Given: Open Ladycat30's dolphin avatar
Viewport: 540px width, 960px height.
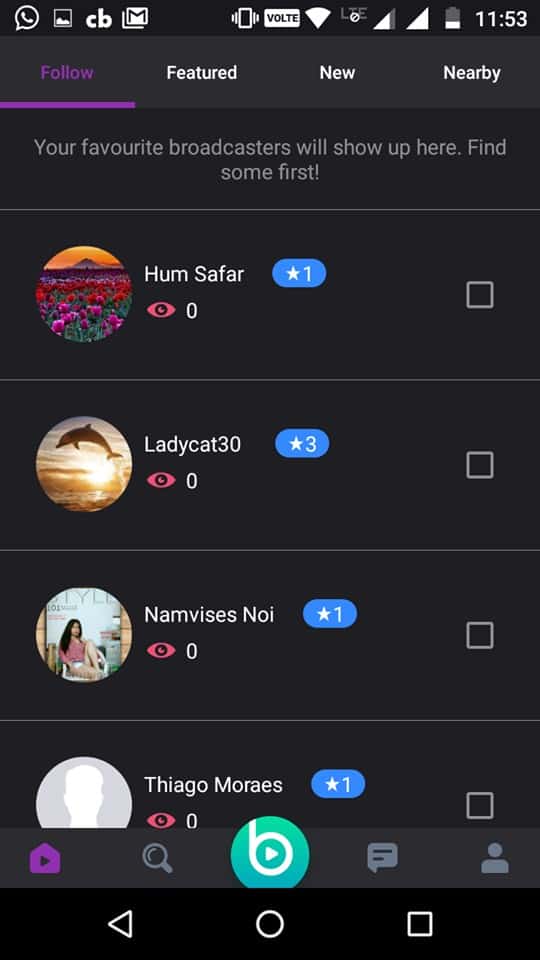Looking at the screenshot, I should 84,464.
